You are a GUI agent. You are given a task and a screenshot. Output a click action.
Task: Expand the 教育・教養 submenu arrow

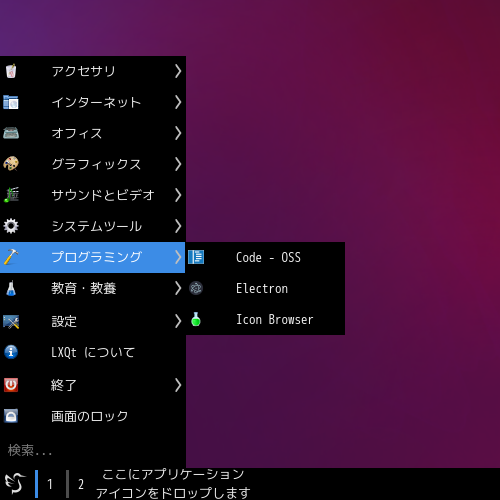tap(178, 288)
